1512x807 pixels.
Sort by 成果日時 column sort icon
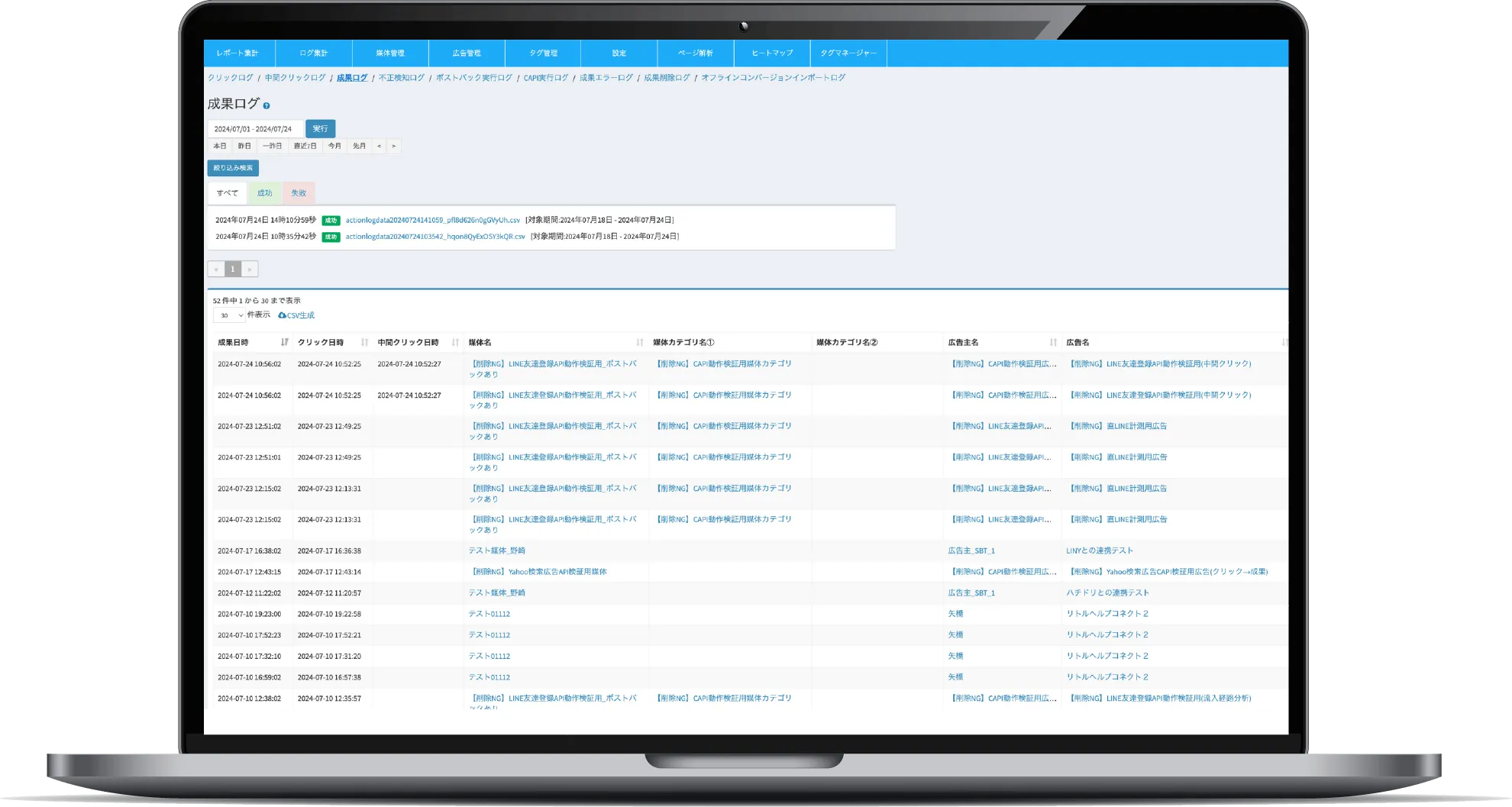pos(284,343)
